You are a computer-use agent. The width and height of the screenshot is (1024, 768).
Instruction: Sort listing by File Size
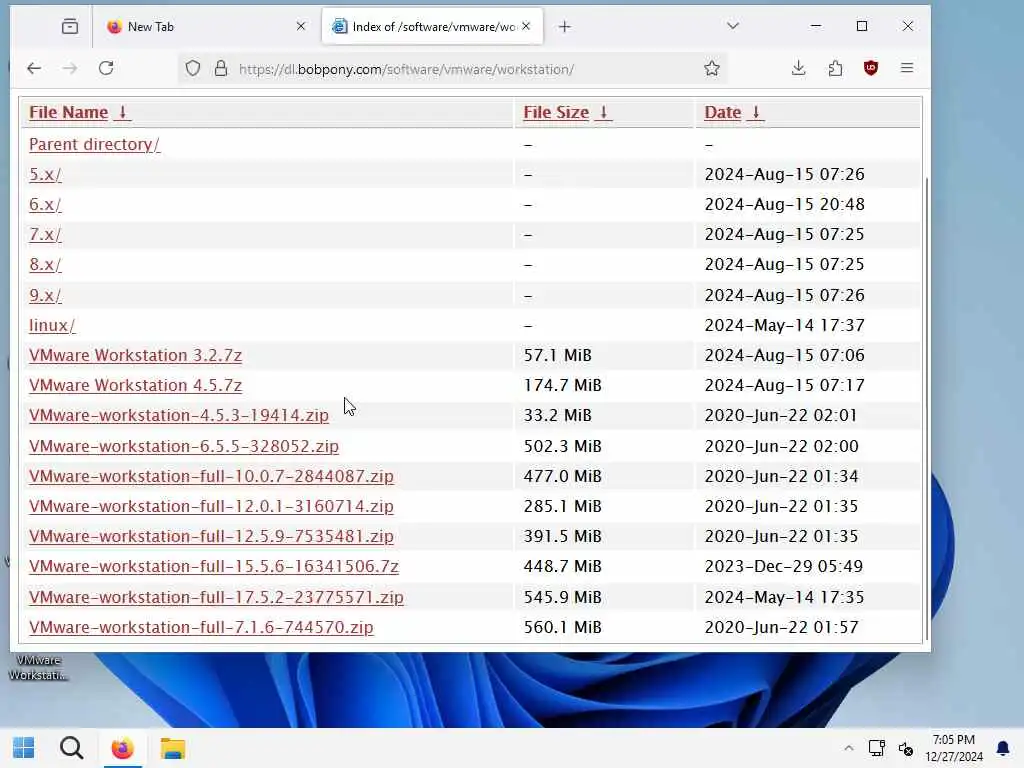[556, 112]
